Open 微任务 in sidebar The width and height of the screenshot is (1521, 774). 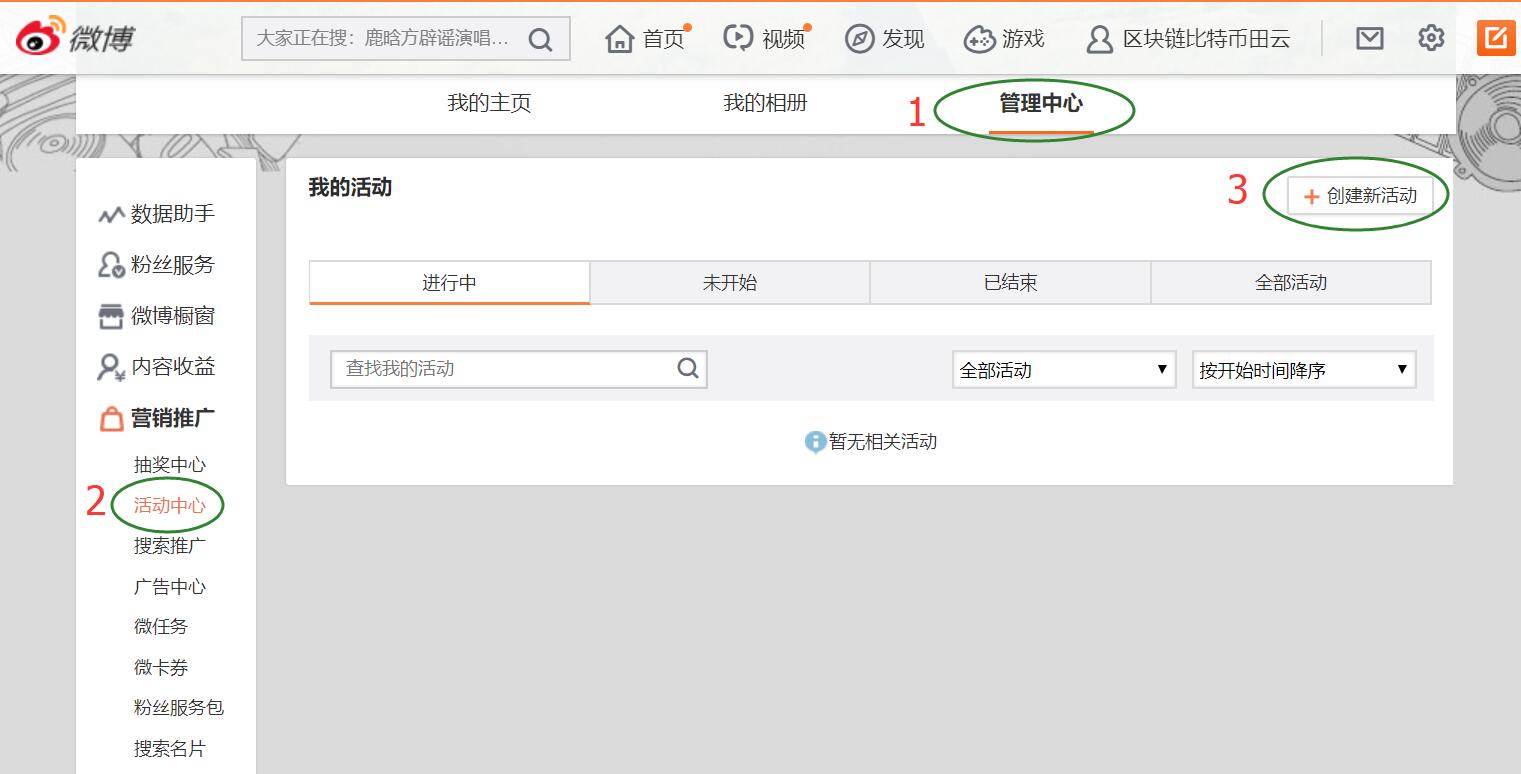click(x=161, y=627)
